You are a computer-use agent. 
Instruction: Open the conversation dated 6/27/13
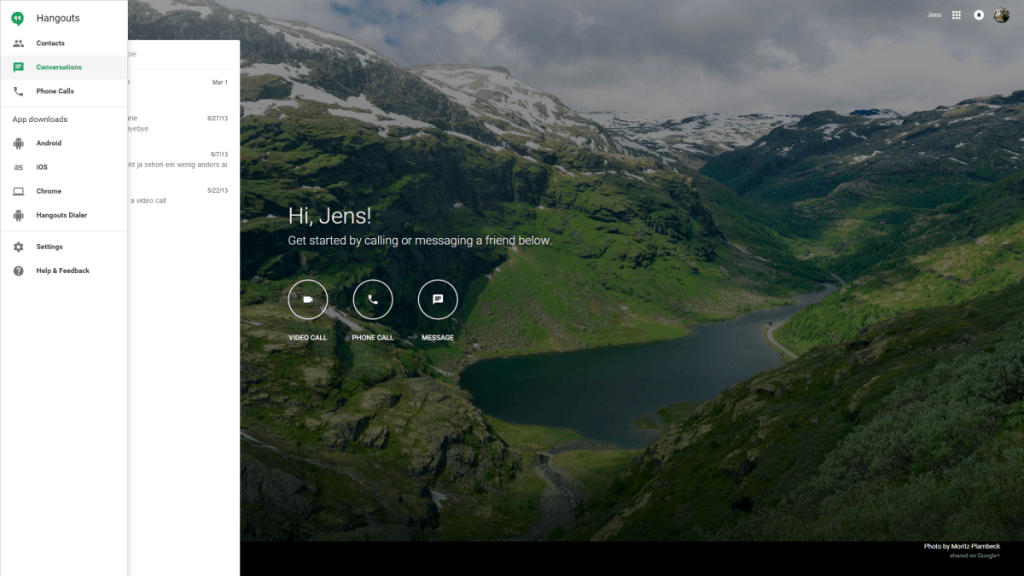coord(183,123)
